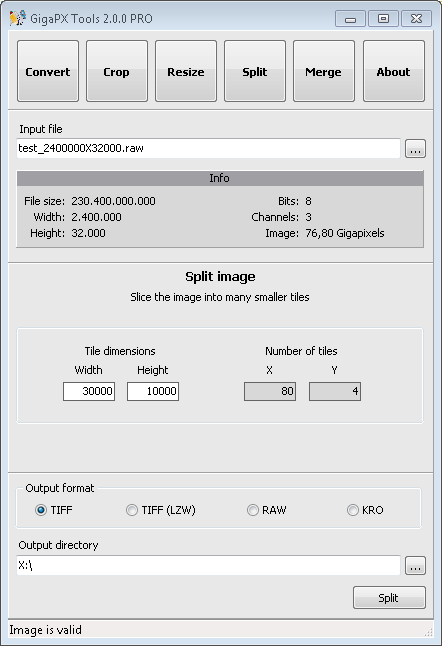Click the 76,80 Gigapixels image value
This screenshot has height=646, width=442.
click(x=345, y=233)
